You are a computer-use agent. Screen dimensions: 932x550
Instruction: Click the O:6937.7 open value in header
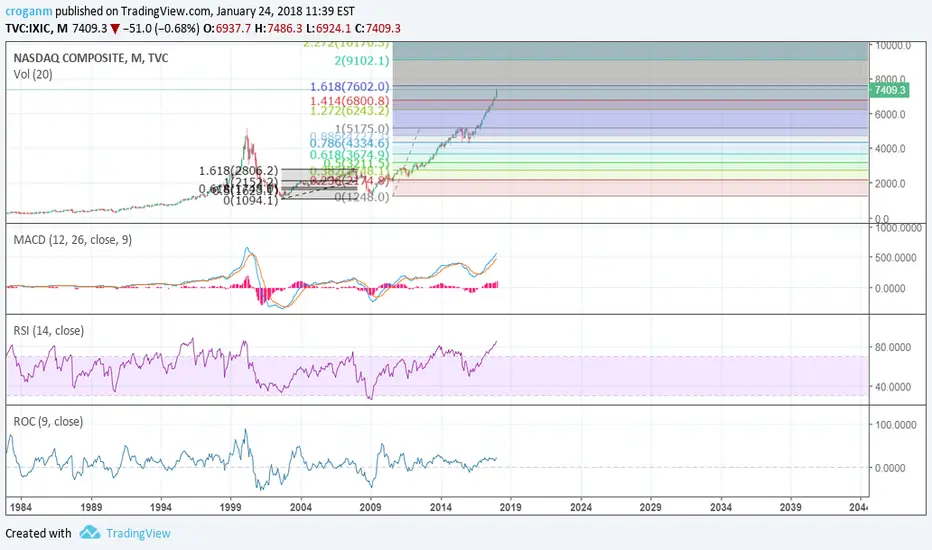227,29
